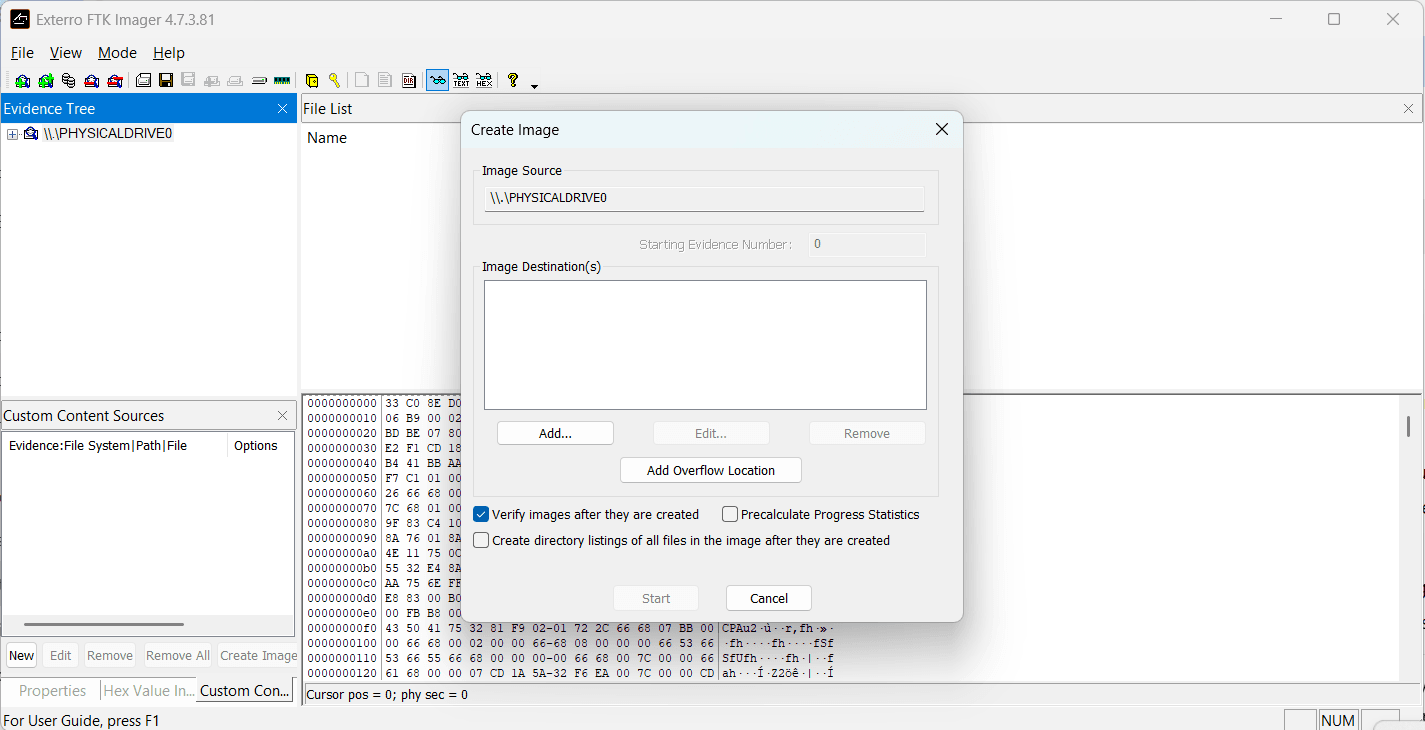
Task: Click the Export Disk Image floppy icon
Action: [x=166, y=80]
